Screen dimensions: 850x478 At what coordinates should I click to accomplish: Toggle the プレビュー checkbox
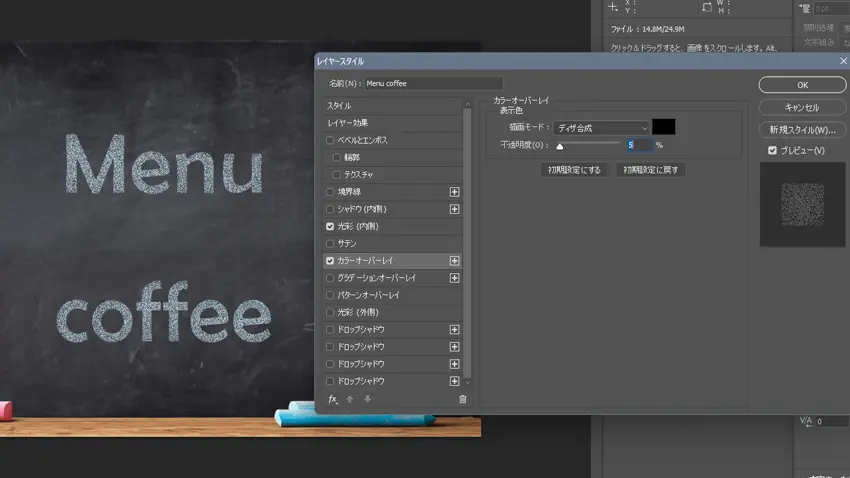click(x=772, y=150)
